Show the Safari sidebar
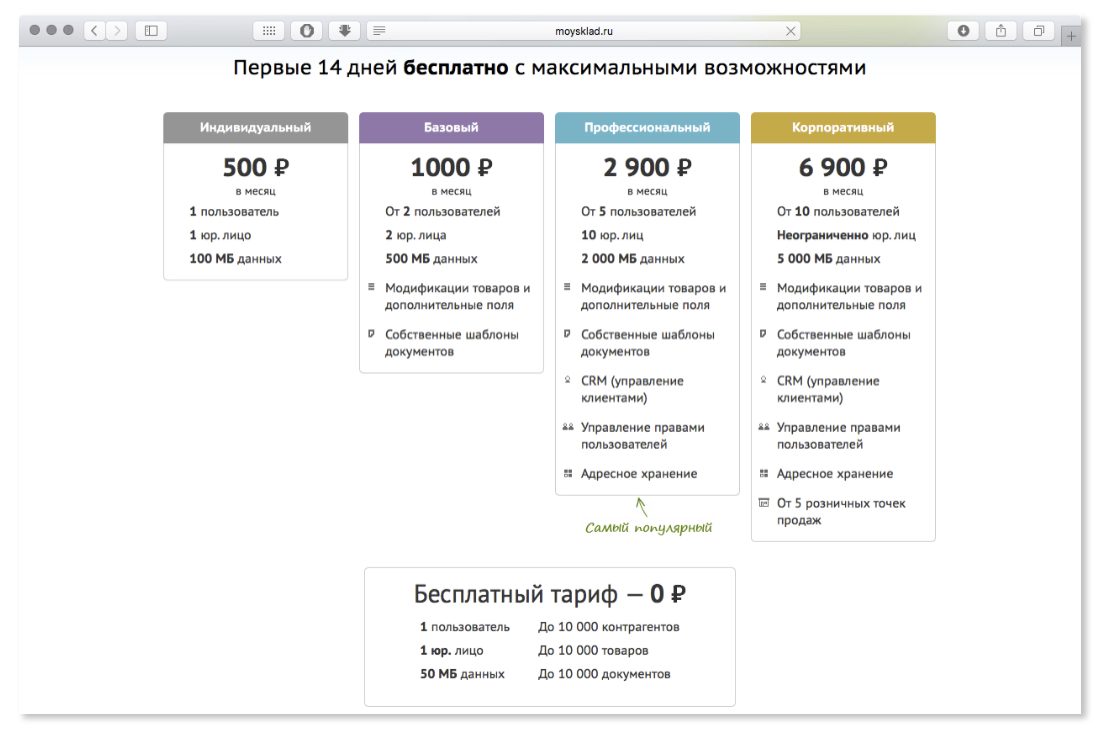Screen dimensions: 1100x731 (151, 31)
